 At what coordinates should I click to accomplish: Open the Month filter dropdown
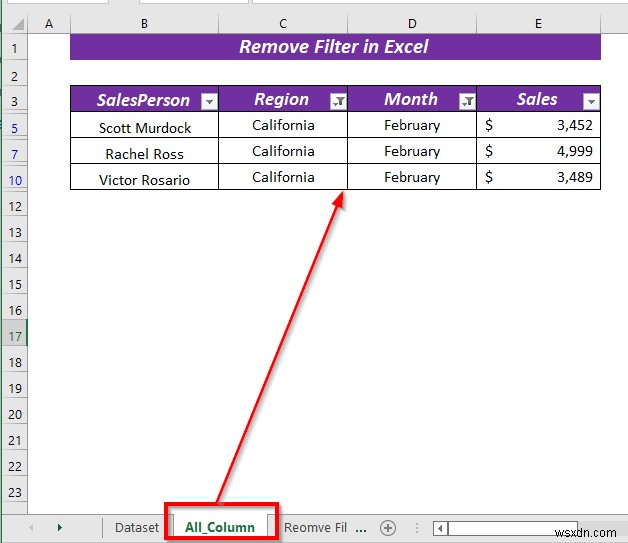pos(467,102)
